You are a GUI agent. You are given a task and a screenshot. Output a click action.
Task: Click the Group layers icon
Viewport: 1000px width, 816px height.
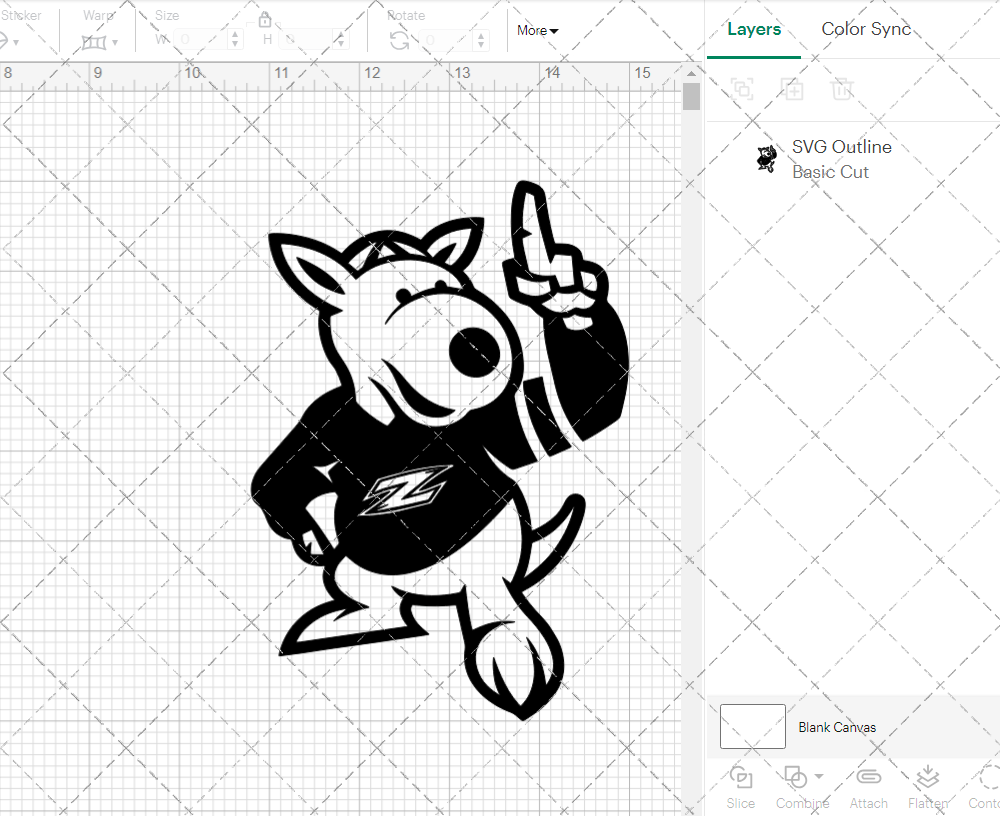pyautogui.click(x=743, y=89)
